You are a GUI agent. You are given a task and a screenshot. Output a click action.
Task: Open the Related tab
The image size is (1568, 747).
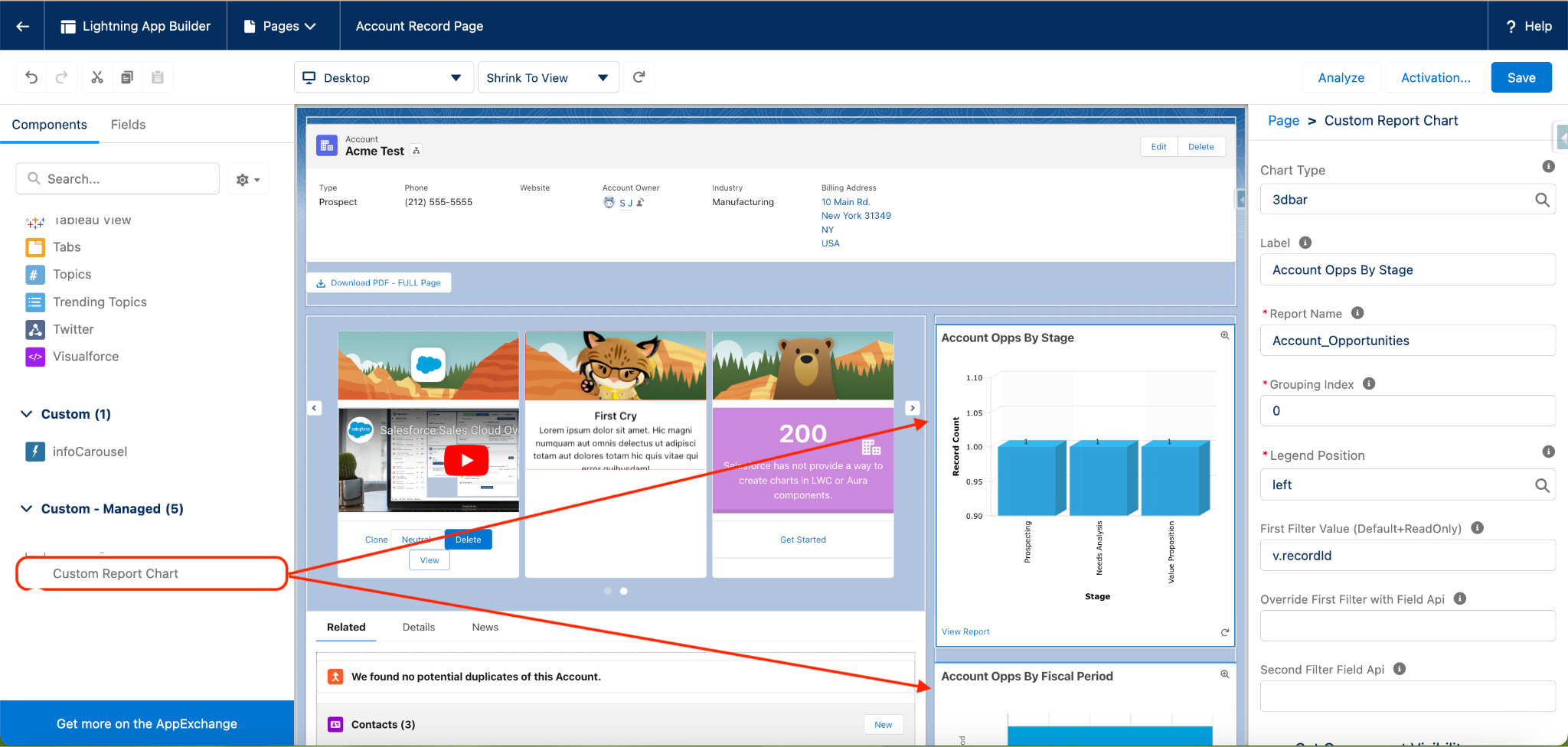click(346, 627)
